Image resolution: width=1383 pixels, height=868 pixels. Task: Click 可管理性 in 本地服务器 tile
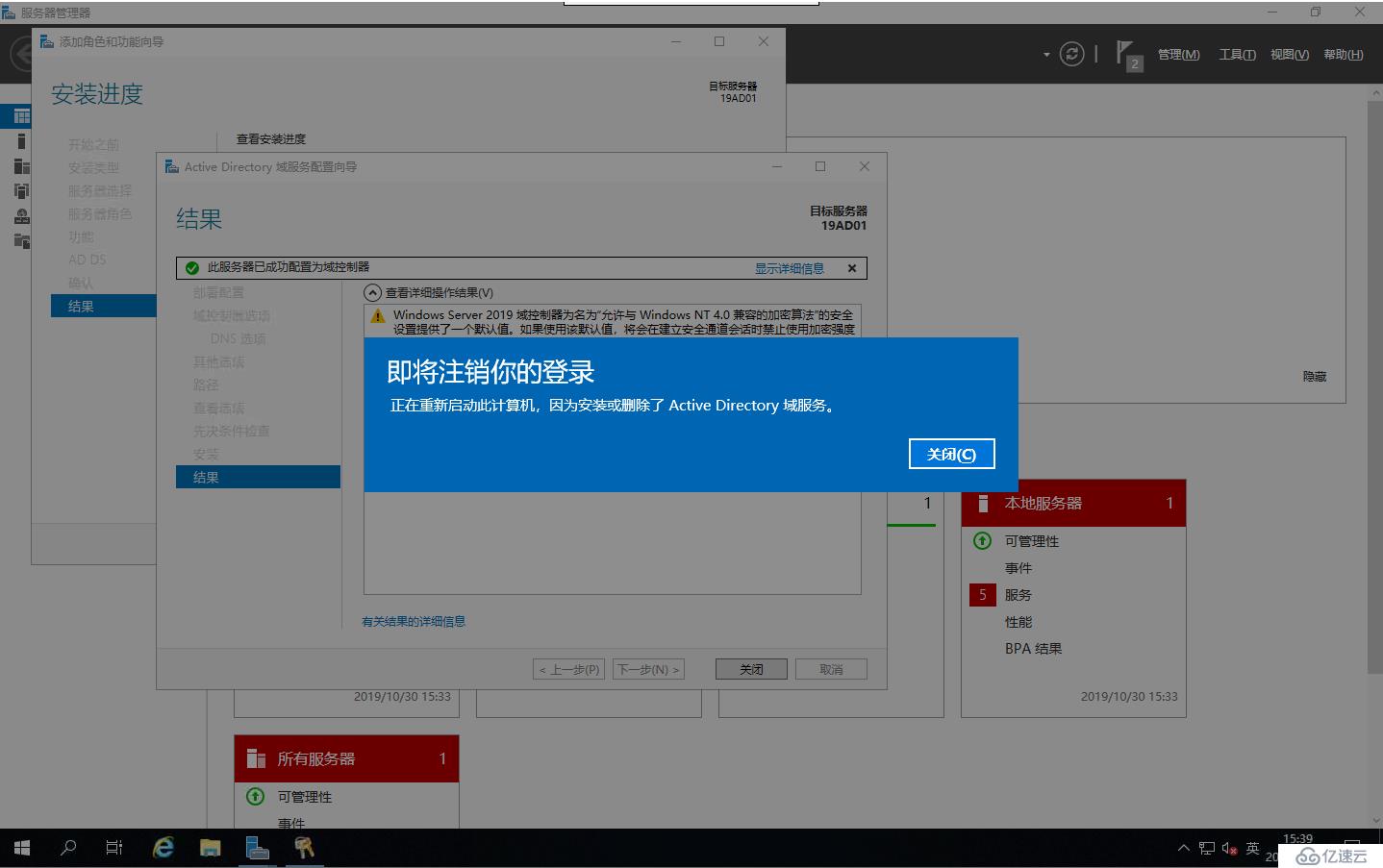(1031, 541)
